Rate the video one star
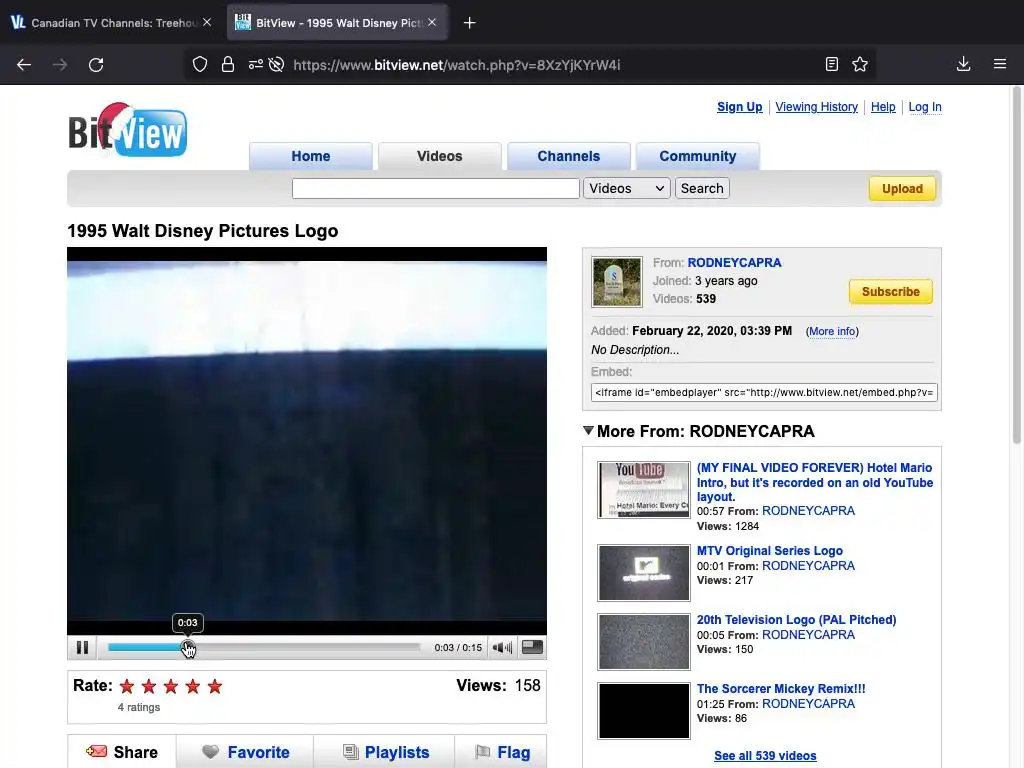 (127, 686)
